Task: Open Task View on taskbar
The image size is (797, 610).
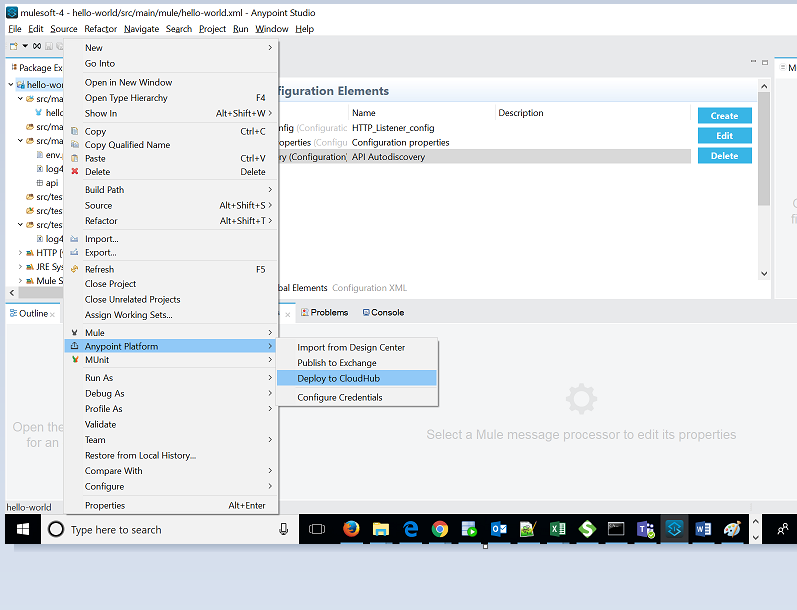Action: pos(317,529)
